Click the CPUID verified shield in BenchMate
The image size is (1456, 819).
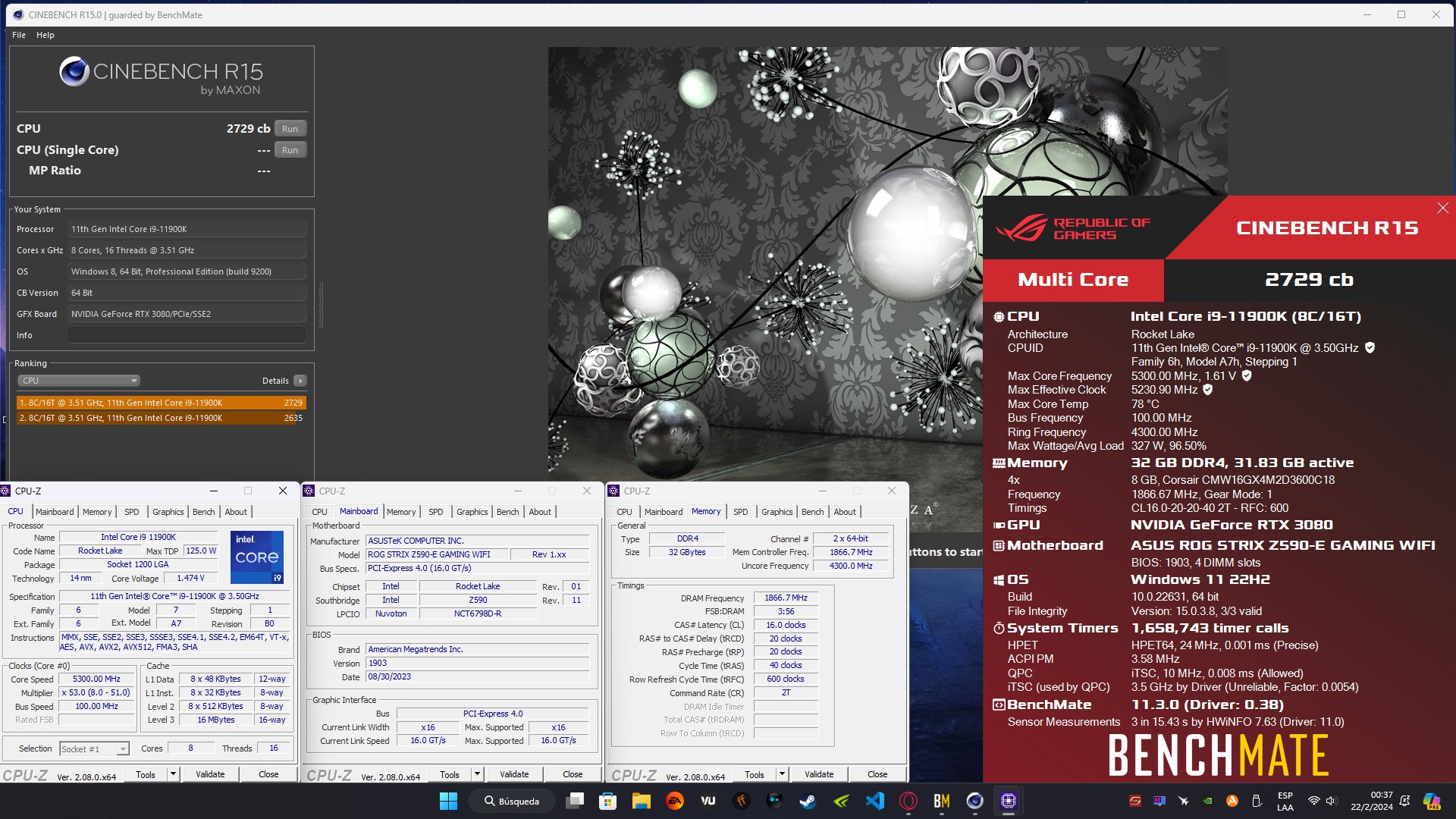point(1370,348)
